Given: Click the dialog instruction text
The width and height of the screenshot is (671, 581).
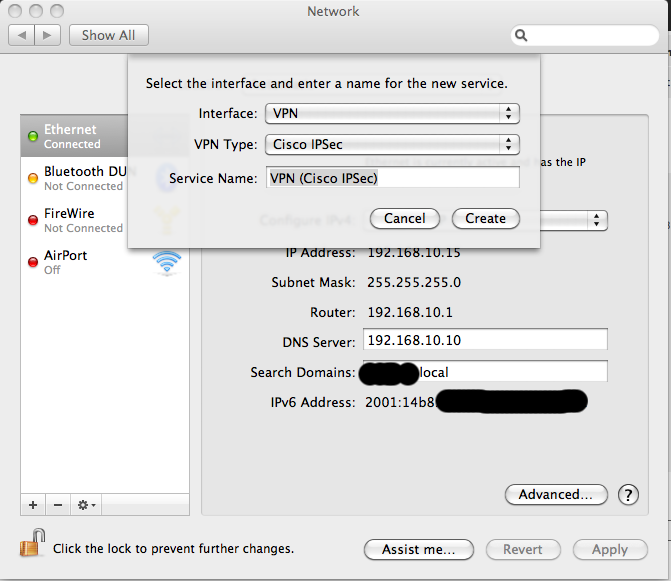Looking at the screenshot, I should pos(327,83).
